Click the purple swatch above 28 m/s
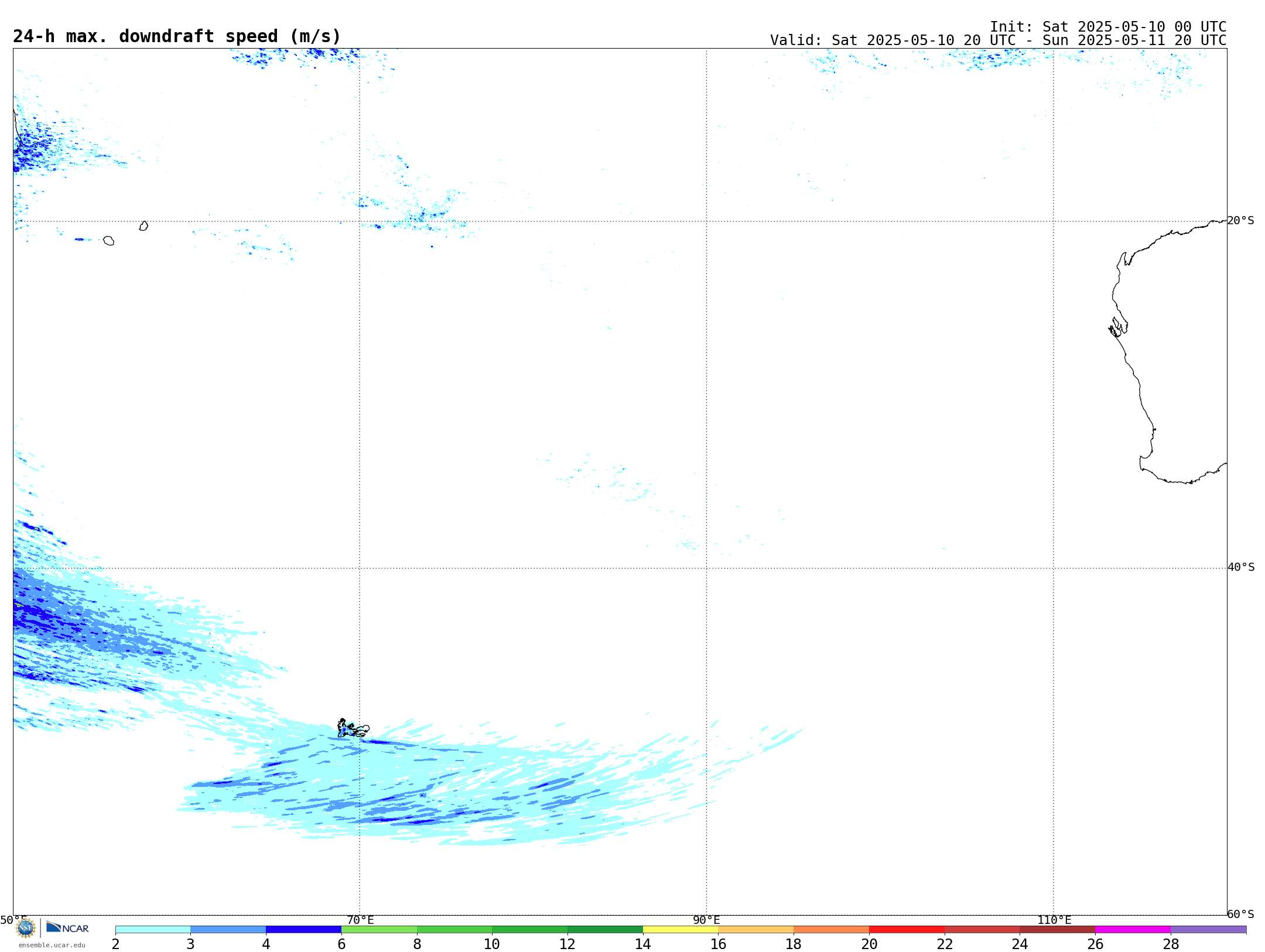Screen dimensions: 1265x952 tap(1209, 930)
